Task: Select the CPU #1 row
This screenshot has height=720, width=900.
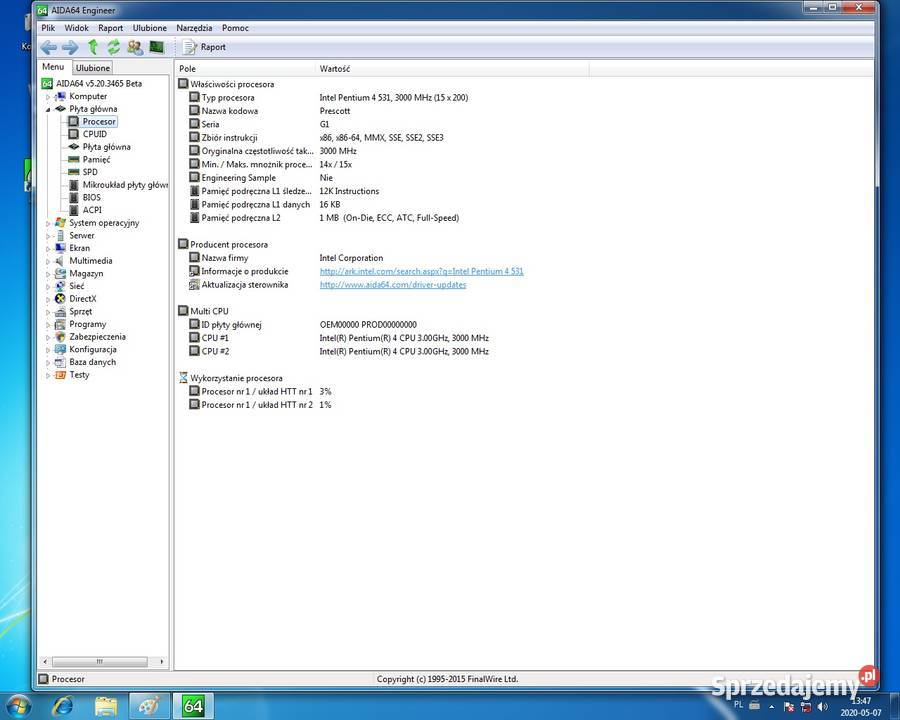Action: [x=339, y=338]
